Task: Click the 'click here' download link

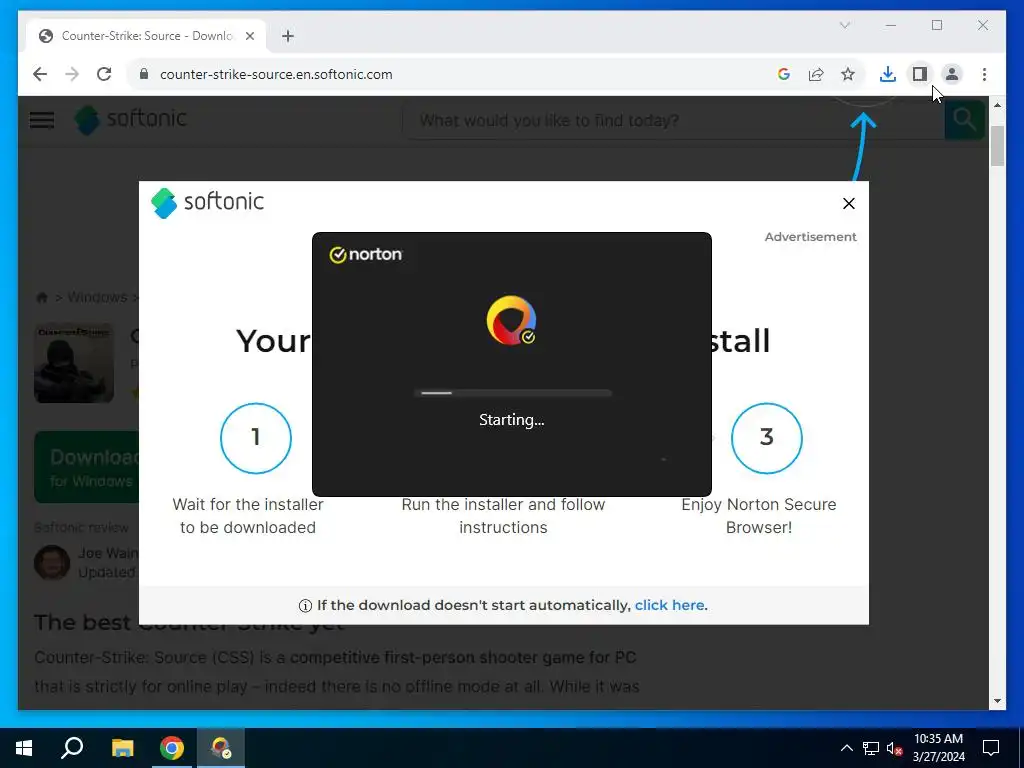Action: 669,605
